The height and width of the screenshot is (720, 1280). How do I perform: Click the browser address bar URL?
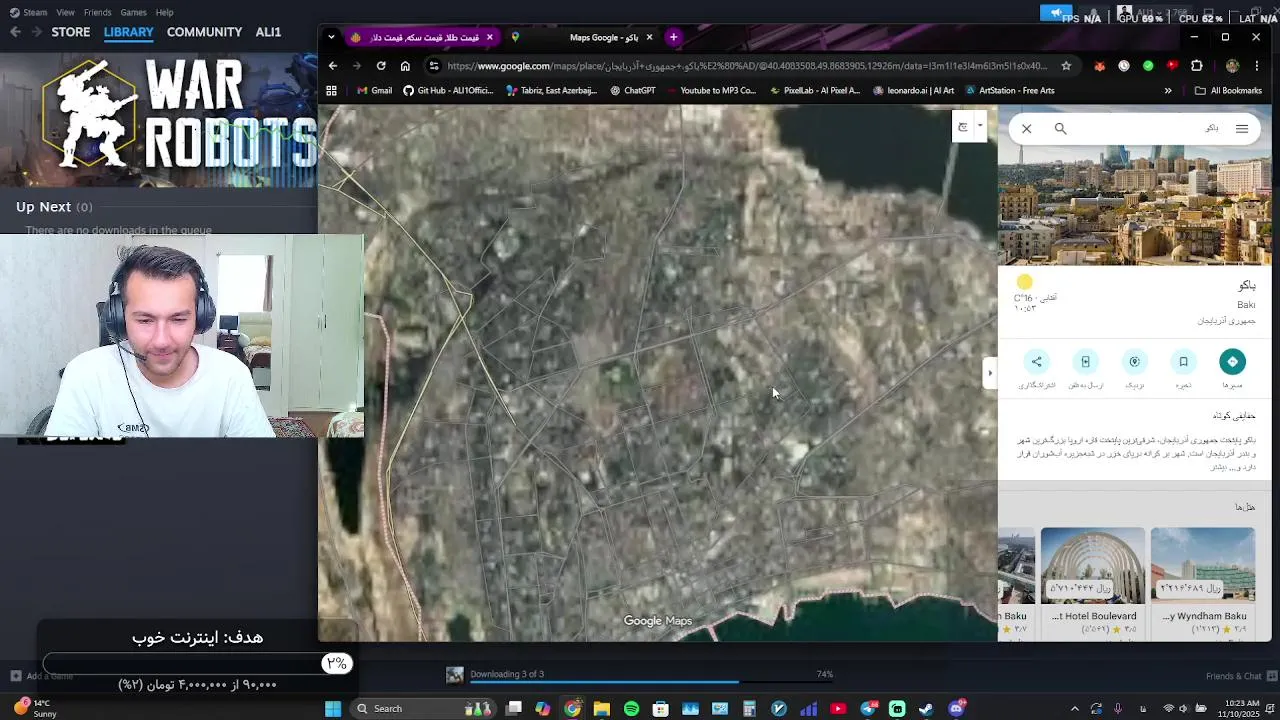point(746,66)
